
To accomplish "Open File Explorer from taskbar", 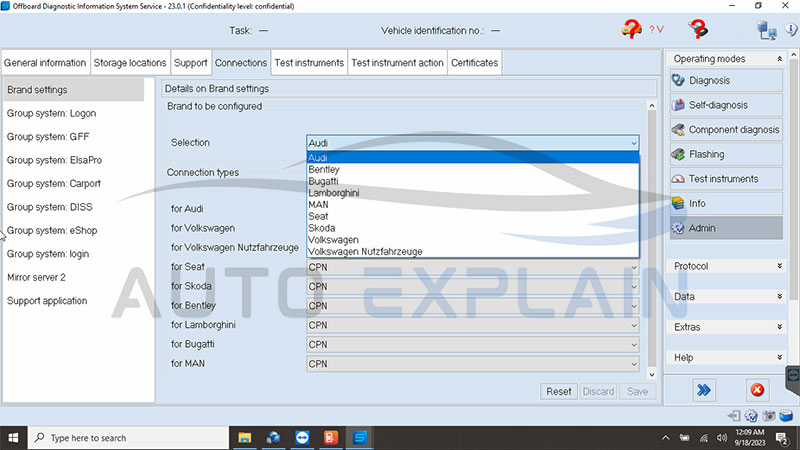I will point(245,438).
